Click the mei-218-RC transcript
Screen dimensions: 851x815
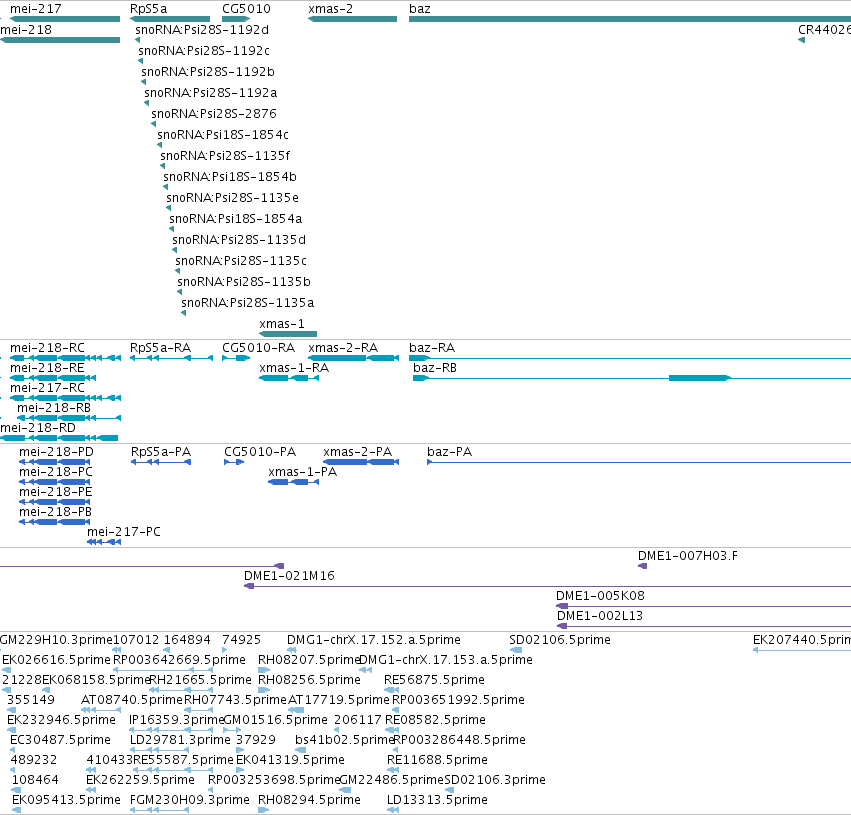coord(65,358)
